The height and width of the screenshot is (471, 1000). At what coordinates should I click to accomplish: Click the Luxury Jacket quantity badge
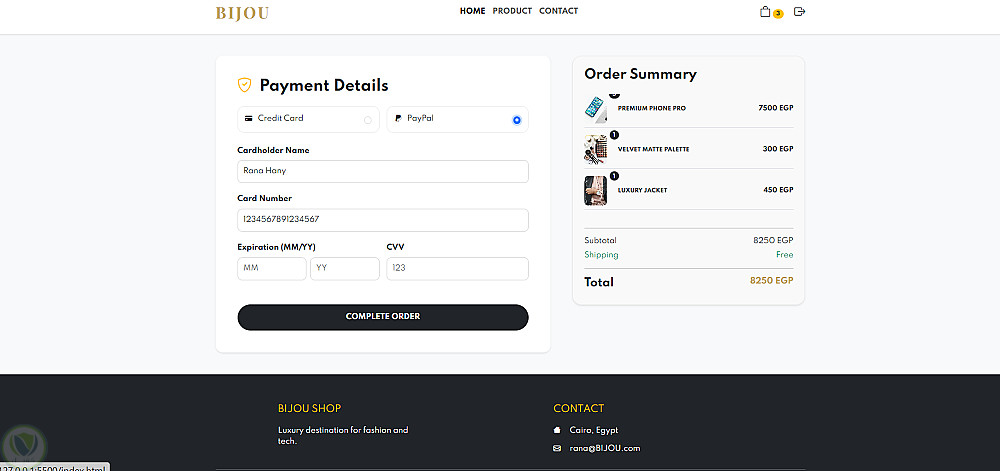pyautogui.click(x=614, y=176)
